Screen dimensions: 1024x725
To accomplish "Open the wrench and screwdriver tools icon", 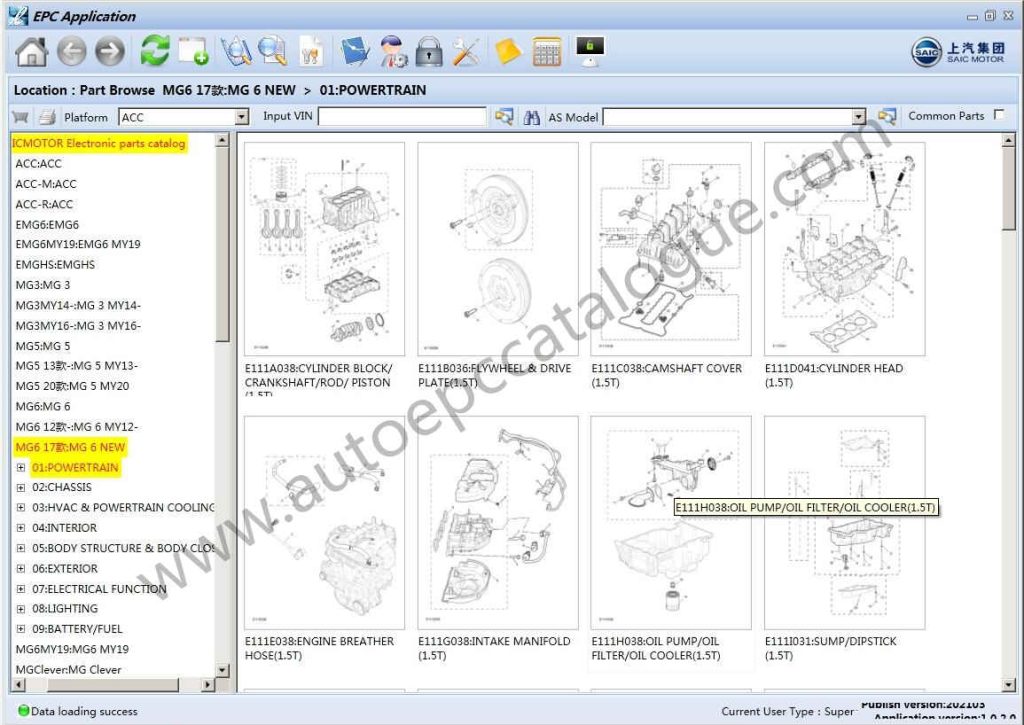I will (466, 51).
